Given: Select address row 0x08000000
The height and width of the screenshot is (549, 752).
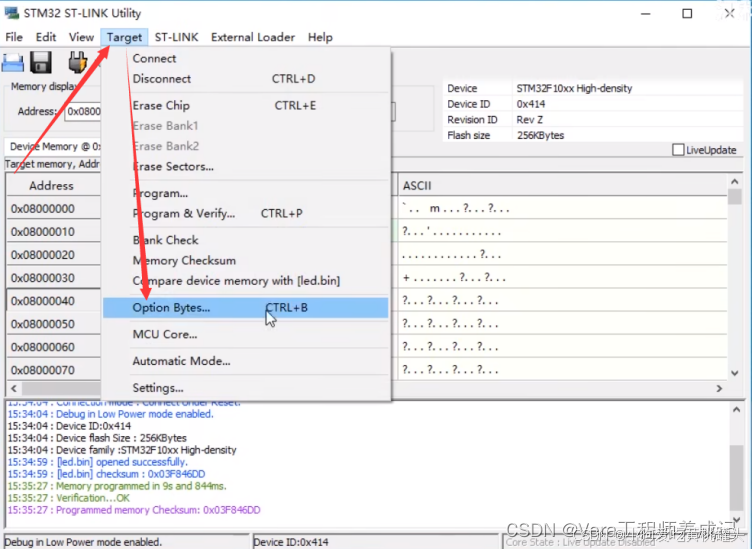Looking at the screenshot, I should point(54,209).
